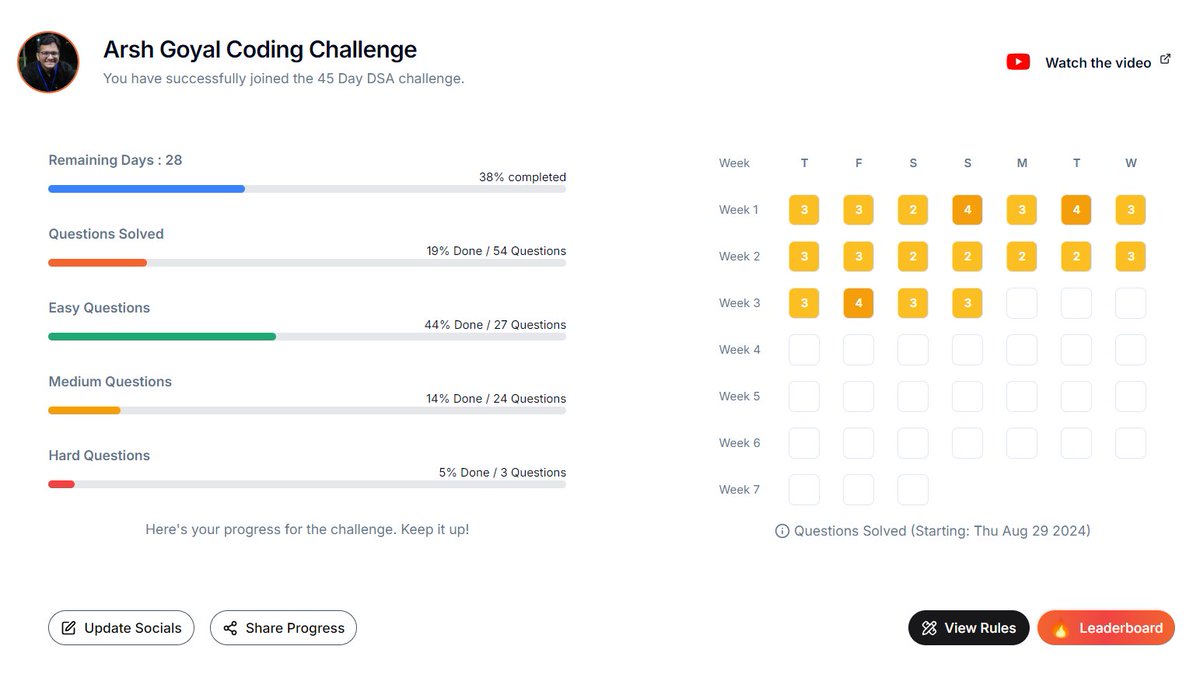Click the share icon in Share Progress
The height and width of the screenshot is (674, 1200).
pos(230,628)
